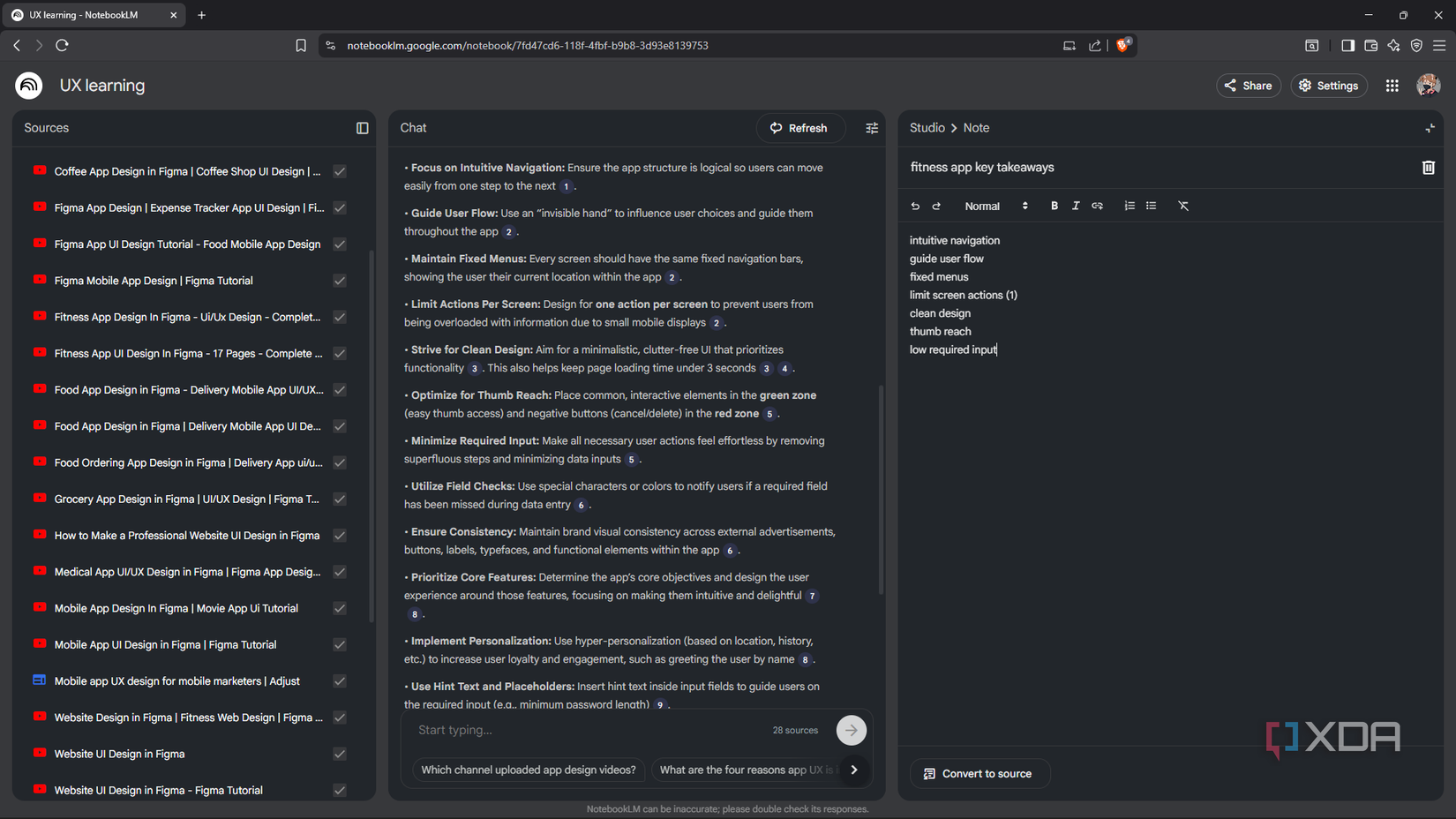The width and height of the screenshot is (1456, 819).
Task: Click Sources panel scrollbar
Action: pyautogui.click(x=372, y=437)
